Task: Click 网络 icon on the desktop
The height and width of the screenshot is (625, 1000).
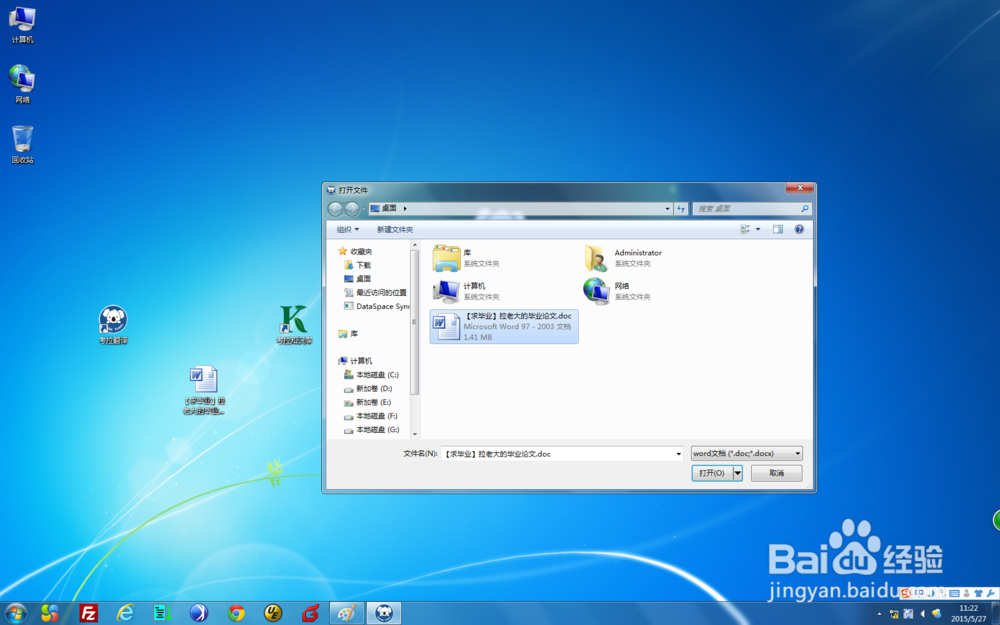Action: [x=22, y=84]
